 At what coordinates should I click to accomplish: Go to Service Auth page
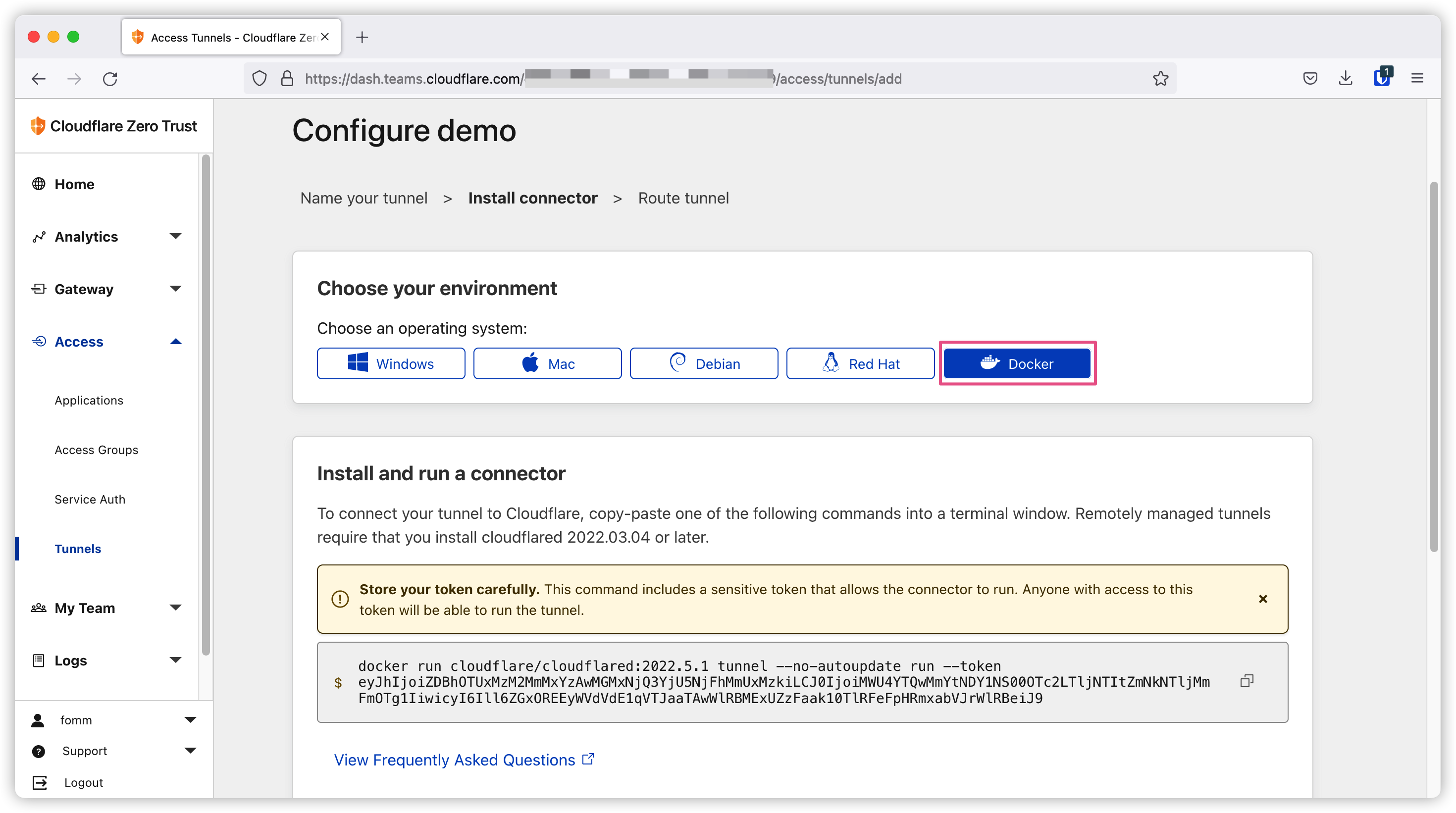point(90,500)
